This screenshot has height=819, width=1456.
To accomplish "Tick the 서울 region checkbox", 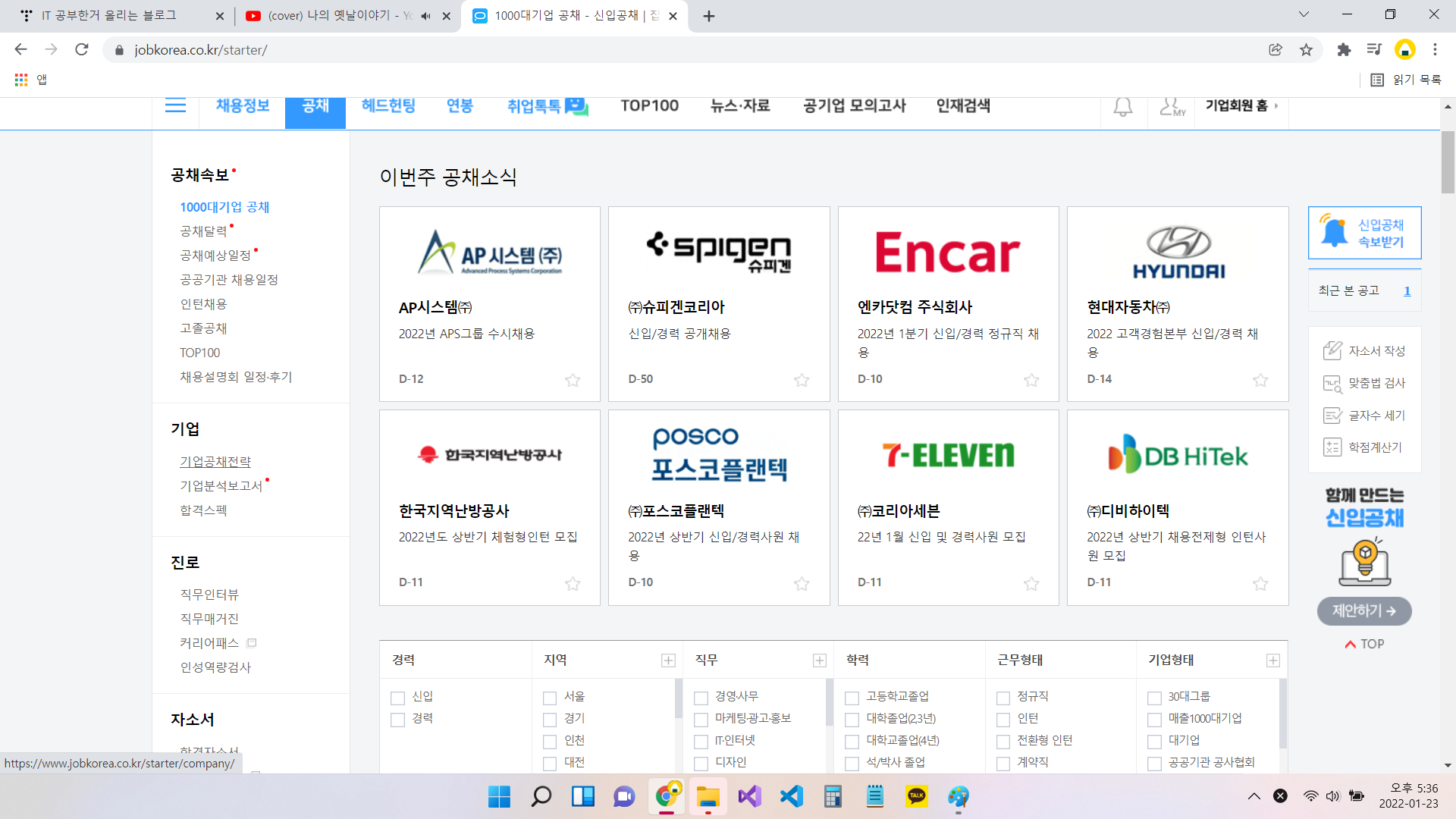I will pos(550,698).
